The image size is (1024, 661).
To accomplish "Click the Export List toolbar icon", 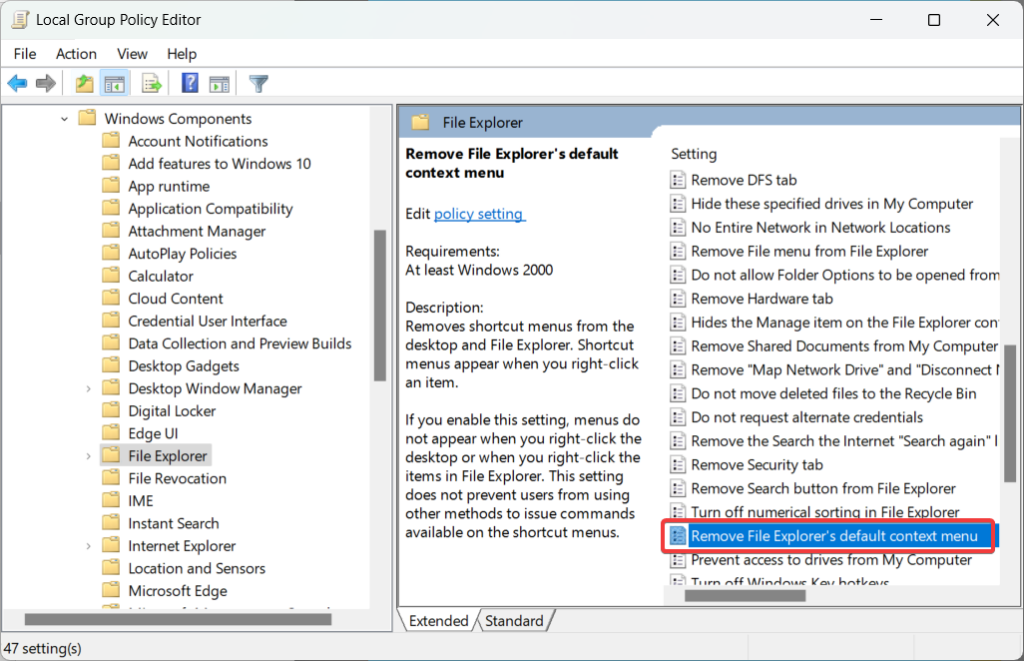I will [151, 83].
